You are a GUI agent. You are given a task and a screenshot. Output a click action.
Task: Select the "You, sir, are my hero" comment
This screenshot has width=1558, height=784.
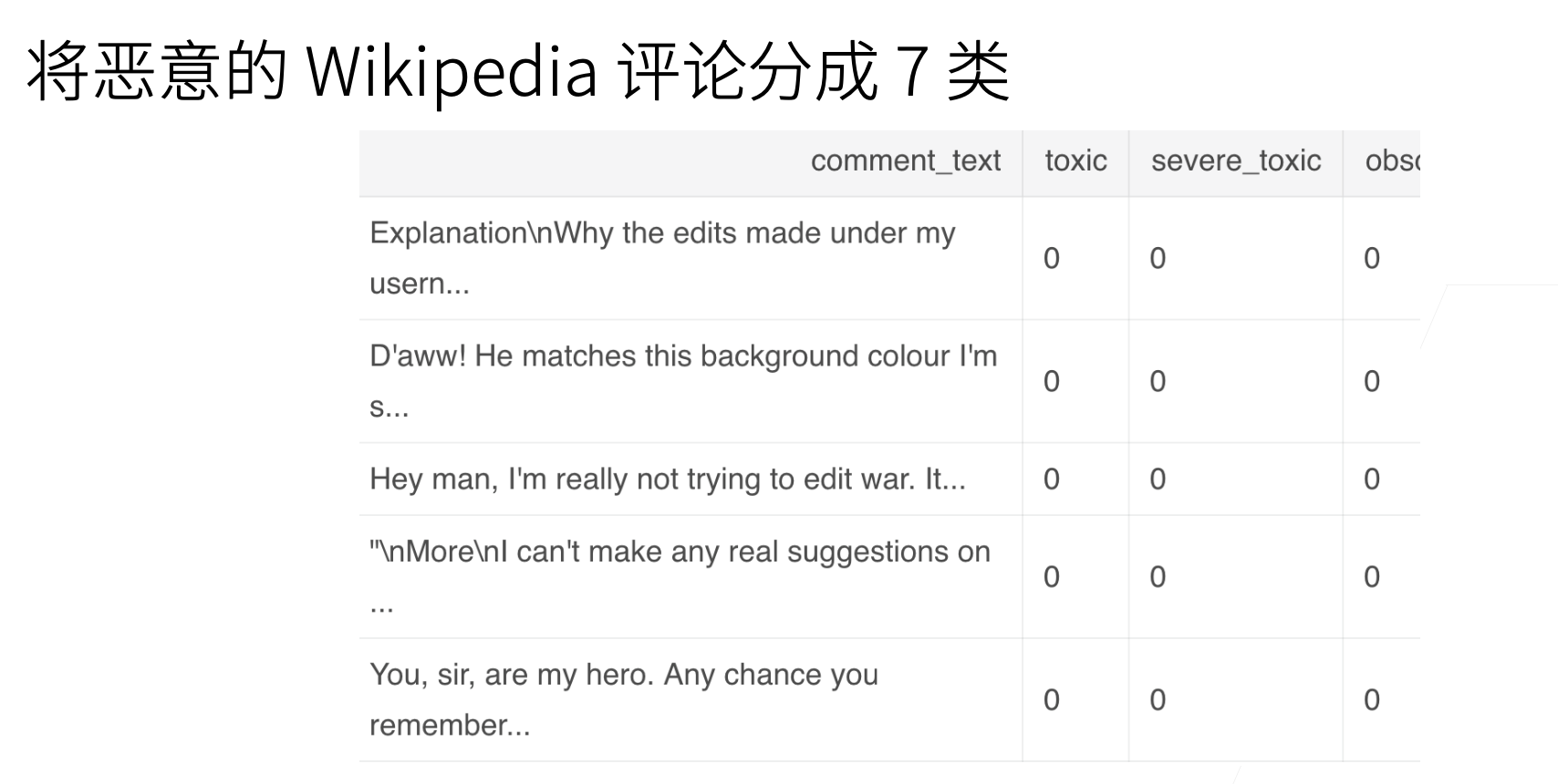tap(624, 699)
